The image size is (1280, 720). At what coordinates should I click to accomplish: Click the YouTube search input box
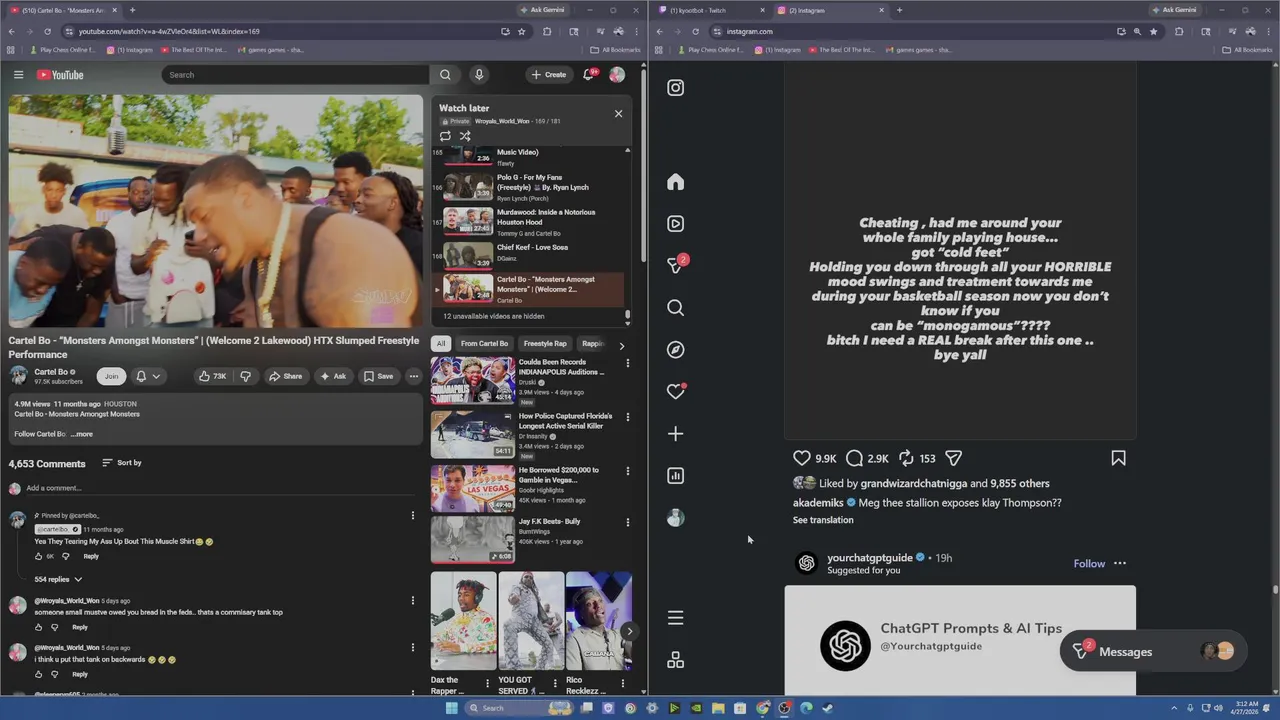tap(295, 75)
